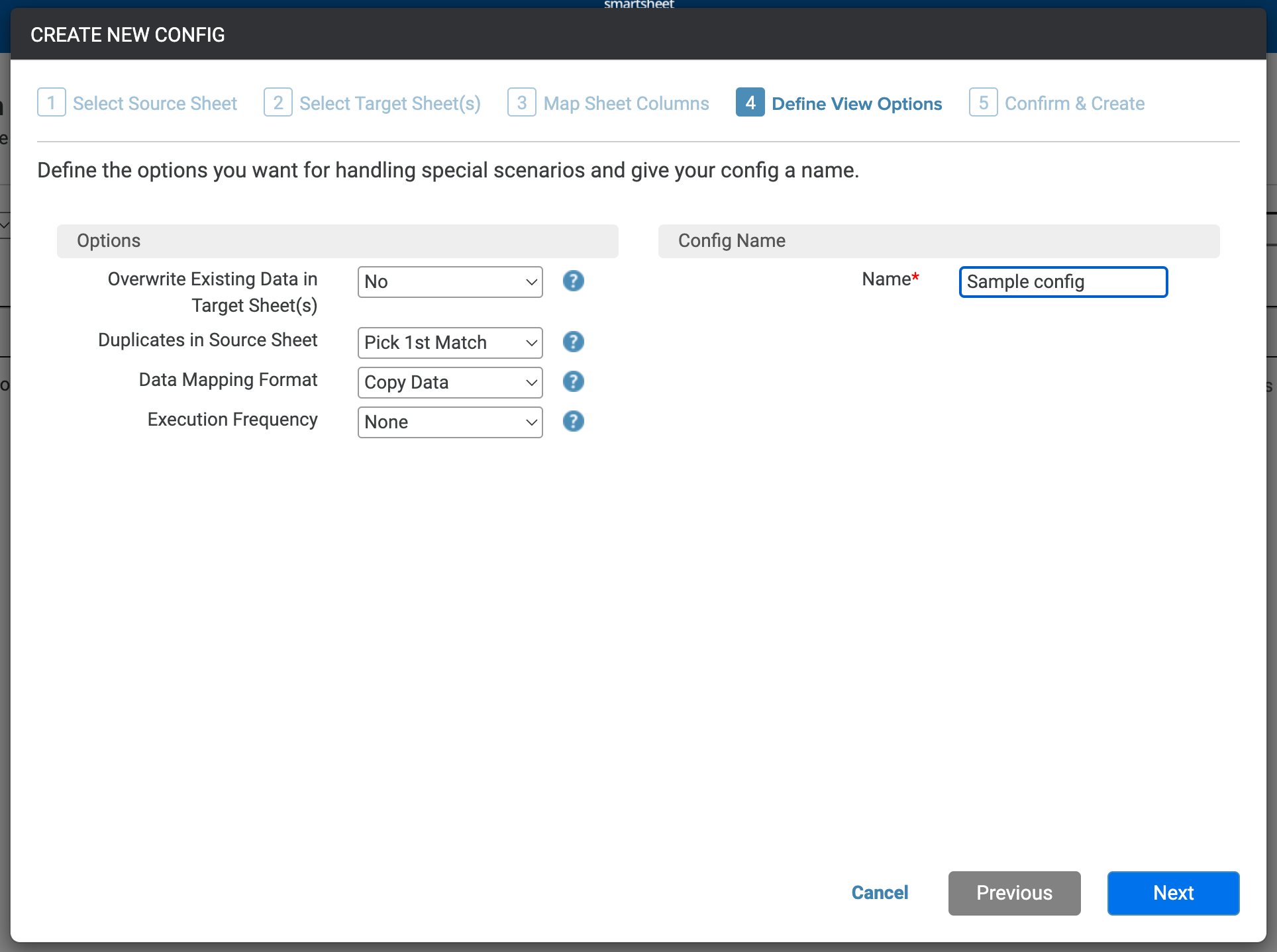1277x952 pixels.
Task: Open the Overwrite Existing Data dropdown
Action: click(x=450, y=281)
